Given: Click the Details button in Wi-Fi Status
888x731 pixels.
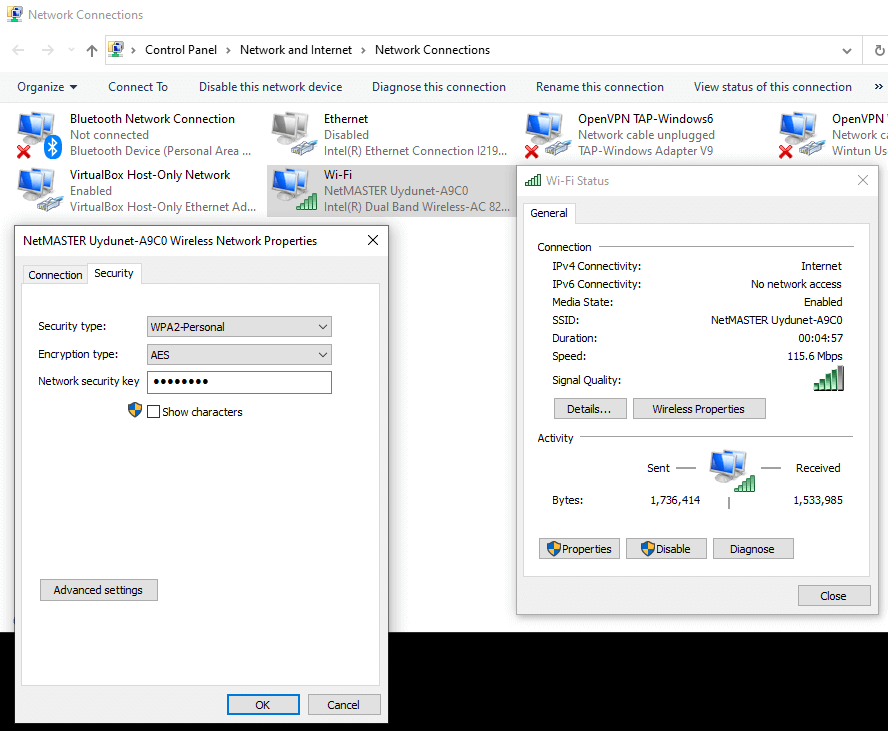Looking at the screenshot, I should click(x=590, y=408).
